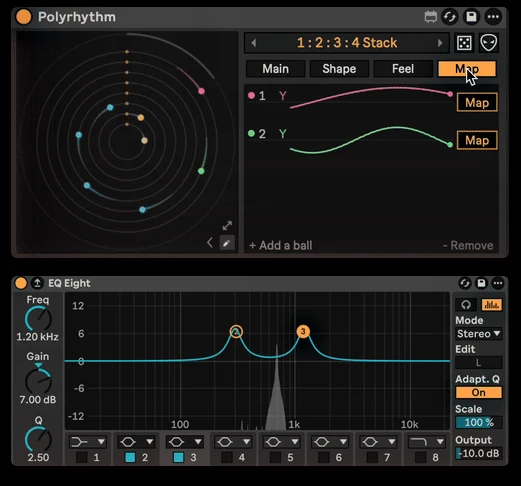Switch to the Shape tab
The image size is (521, 486).
pos(339,69)
